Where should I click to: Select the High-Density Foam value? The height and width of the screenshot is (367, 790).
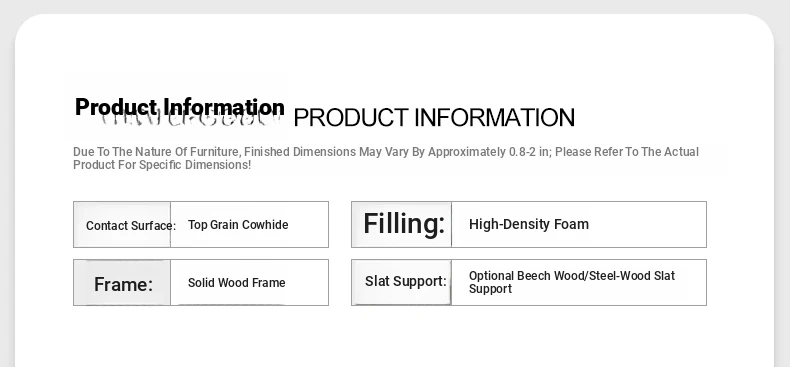click(529, 224)
